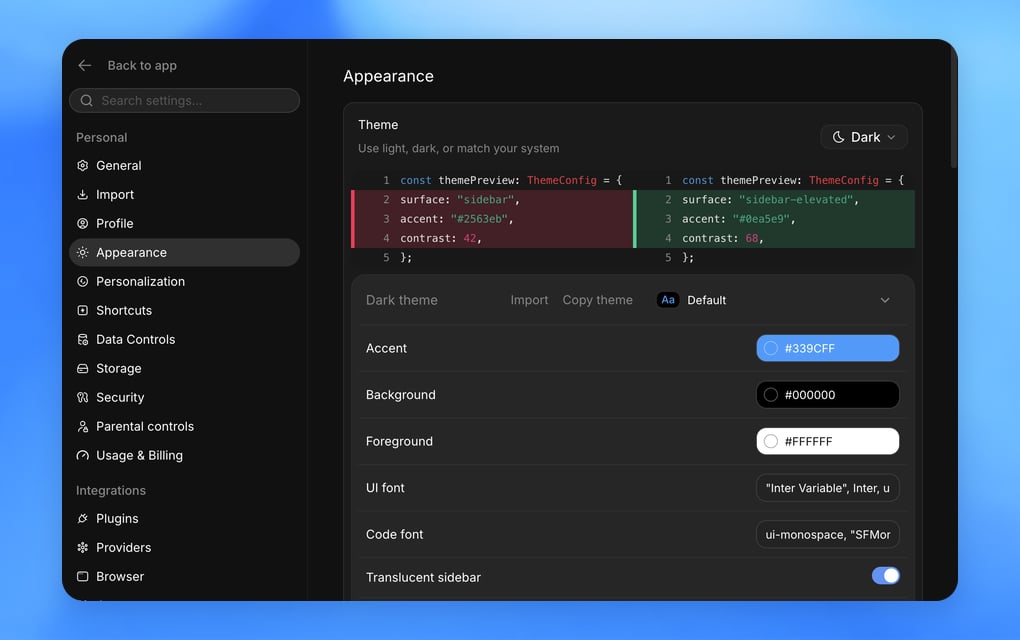
Task: Click the Code font input field
Action: pos(827,534)
